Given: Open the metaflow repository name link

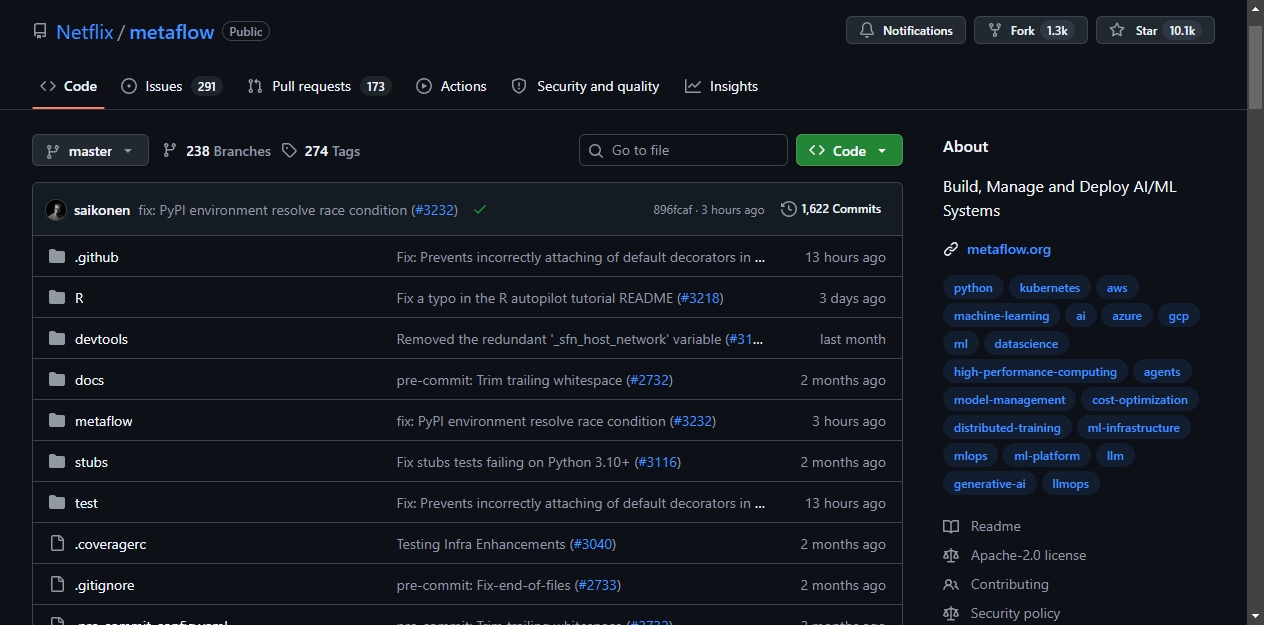Looking at the screenshot, I should point(172,32).
